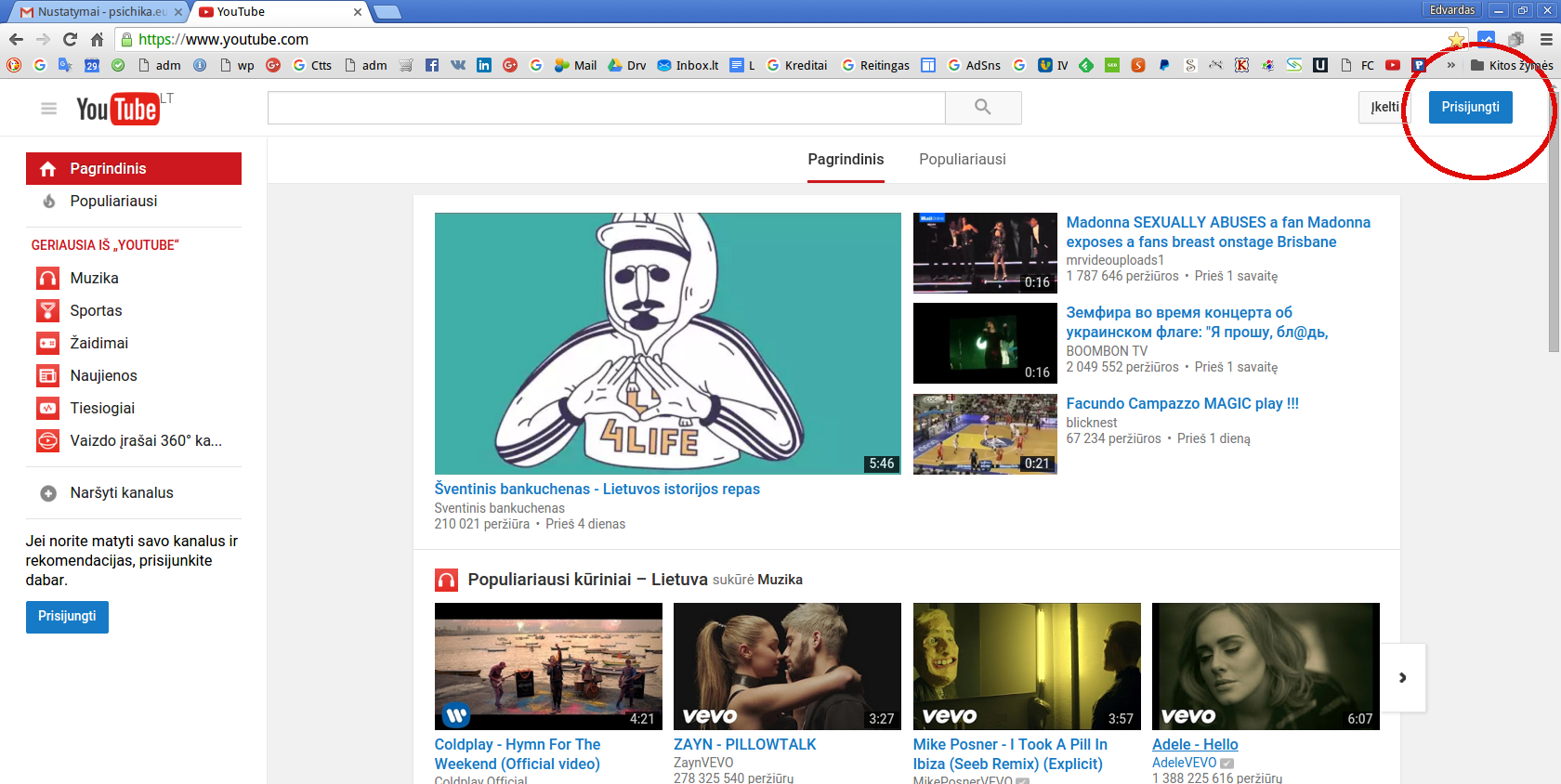Open the browser home page icon

[97, 39]
